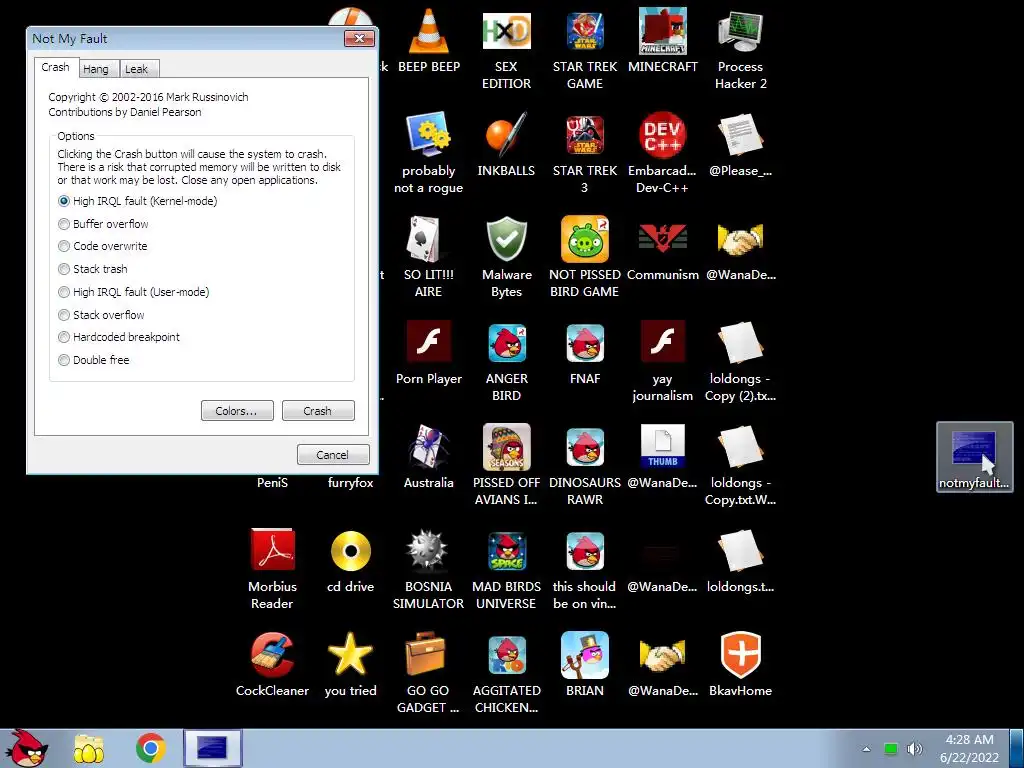Viewport: 1024px width, 768px height.
Task: Click the clock showing 4:28 AM
Action: click(x=969, y=748)
